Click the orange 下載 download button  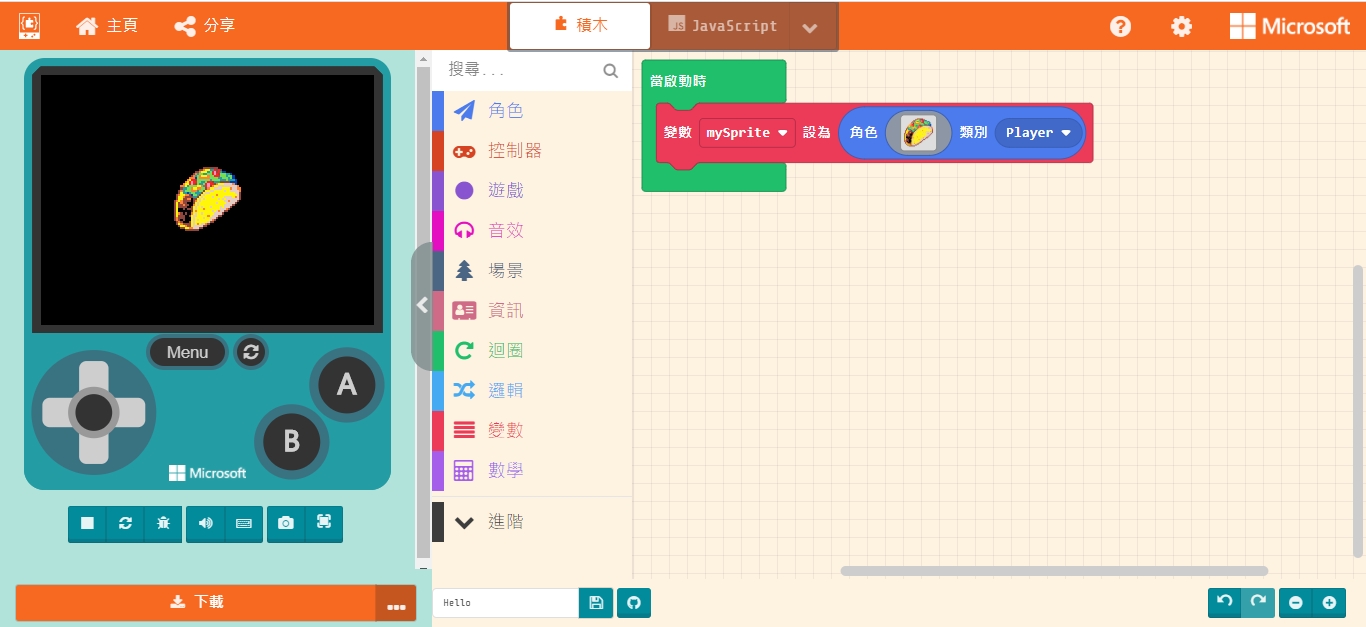196,602
